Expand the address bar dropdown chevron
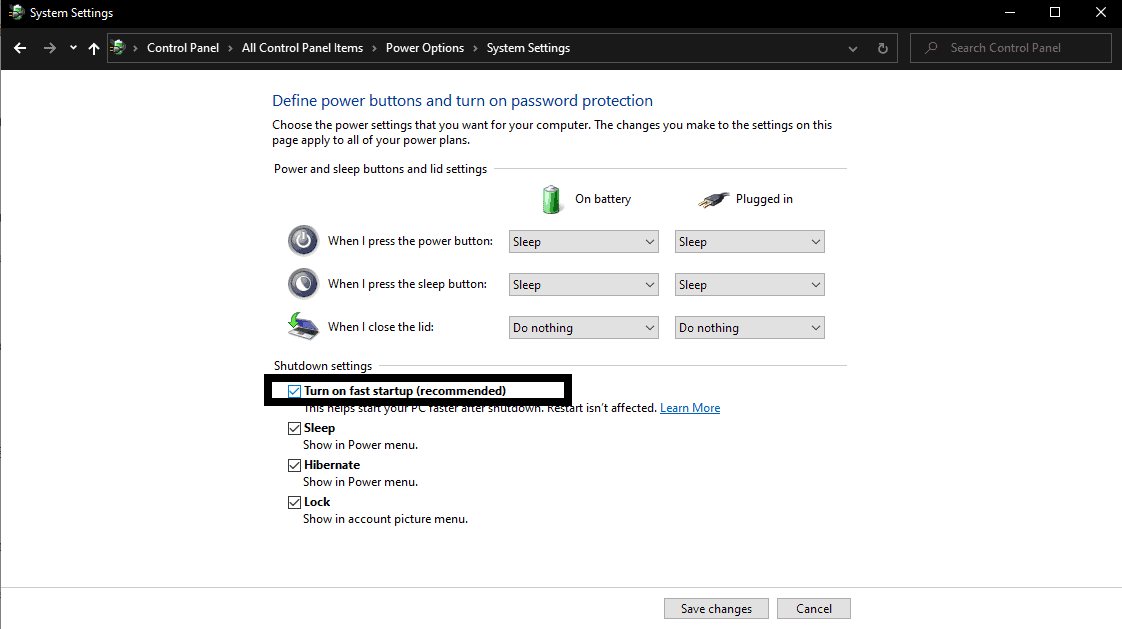Viewport: 1122px width, 629px height. [852, 47]
